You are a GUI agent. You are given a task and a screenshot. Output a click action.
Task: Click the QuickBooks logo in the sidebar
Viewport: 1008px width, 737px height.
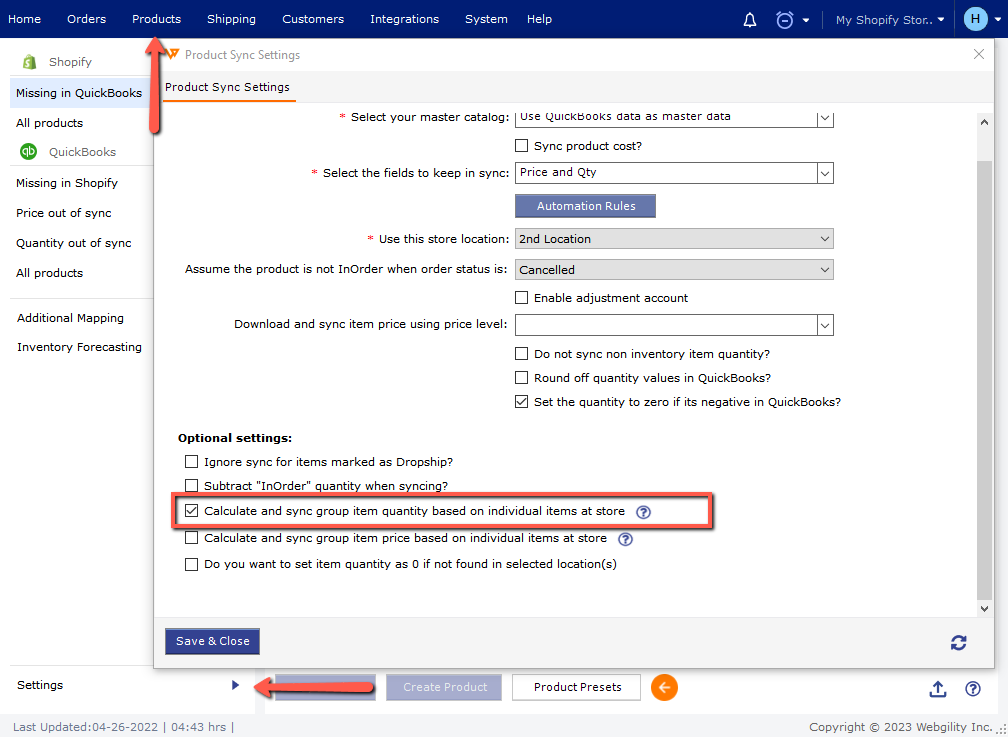click(x=28, y=152)
